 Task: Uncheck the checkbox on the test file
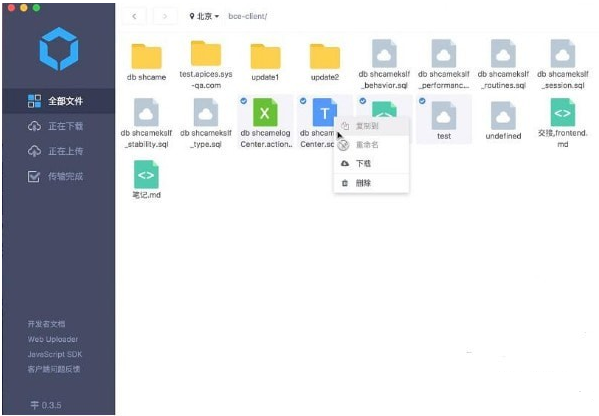click(x=422, y=101)
